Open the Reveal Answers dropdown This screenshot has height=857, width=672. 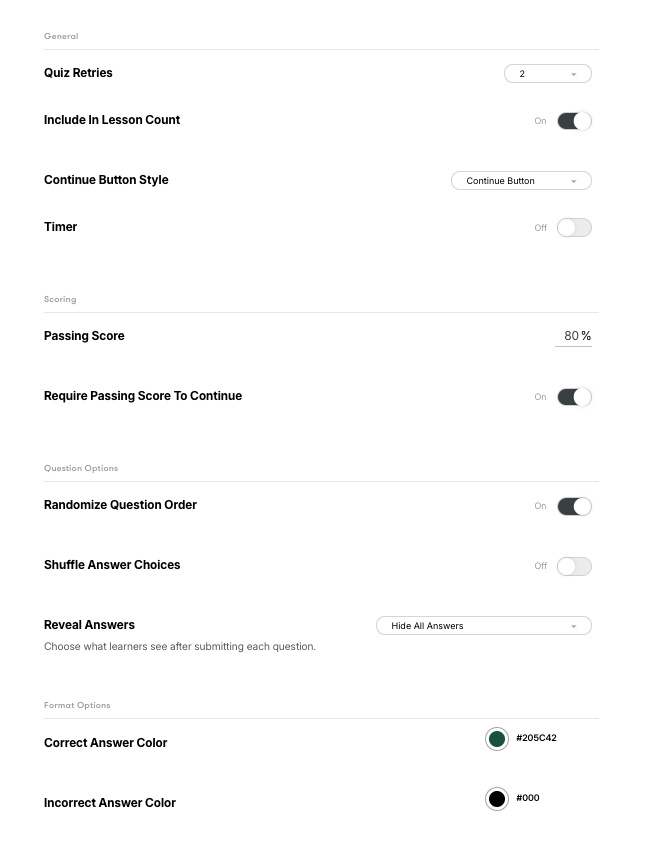tap(483, 626)
